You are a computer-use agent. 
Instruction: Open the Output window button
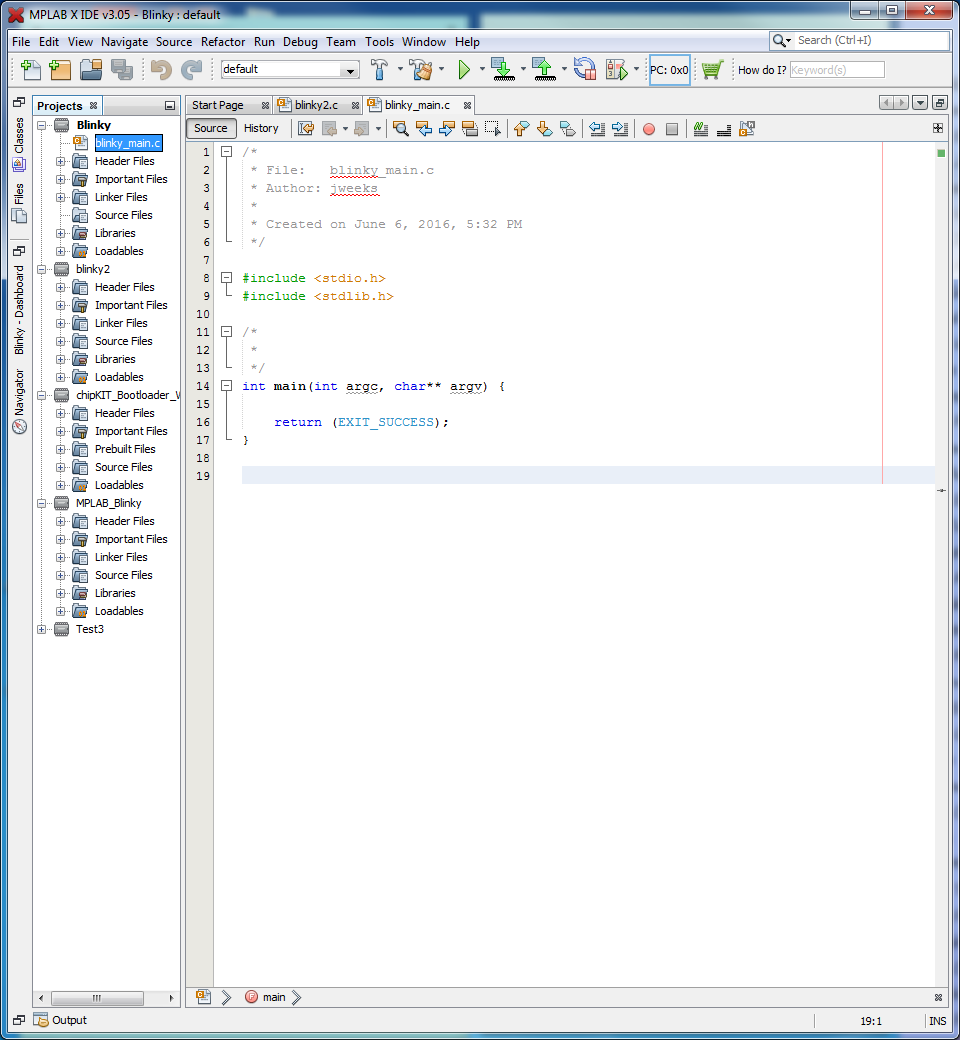[61, 1020]
